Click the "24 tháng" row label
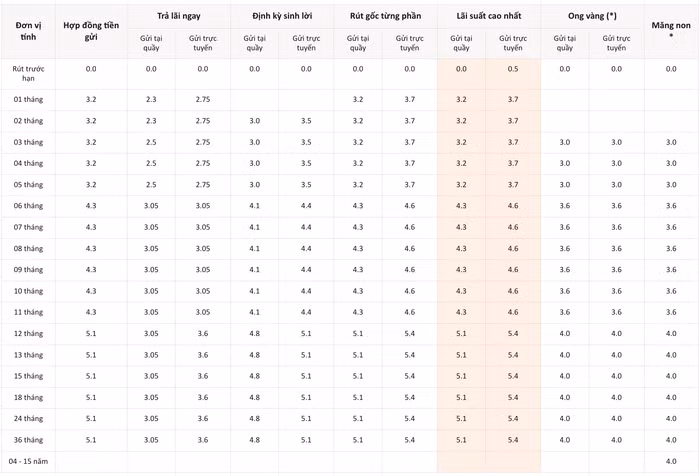Image resolution: width=700 pixels, height=476 pixels. (27, 418)
